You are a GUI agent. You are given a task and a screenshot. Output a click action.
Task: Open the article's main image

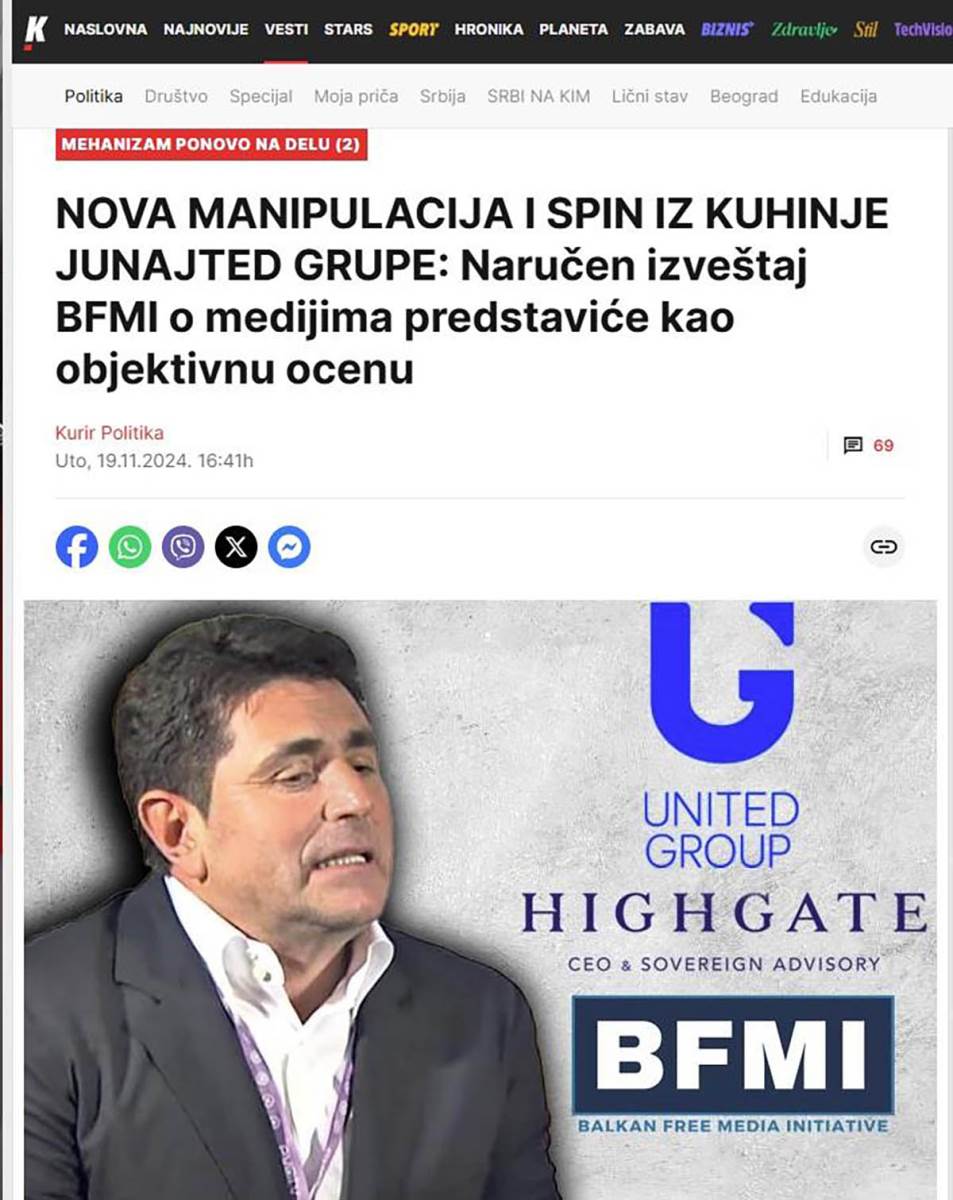click(x=480, y=899)
